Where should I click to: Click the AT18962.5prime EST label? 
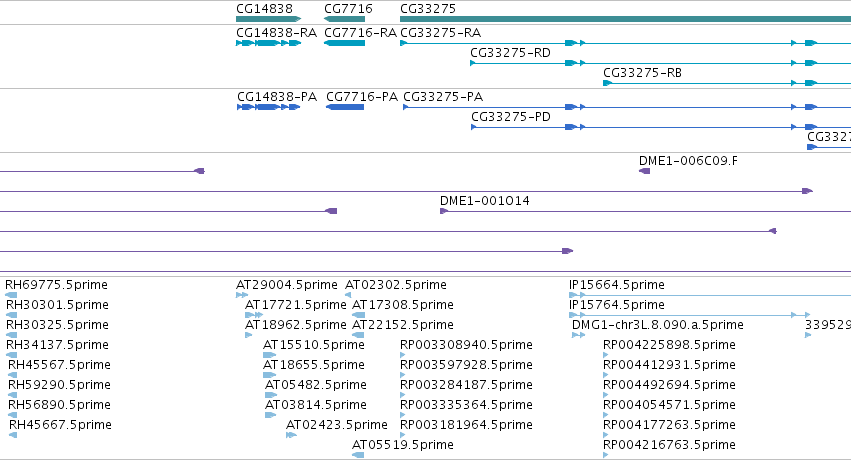coord(296,325)
